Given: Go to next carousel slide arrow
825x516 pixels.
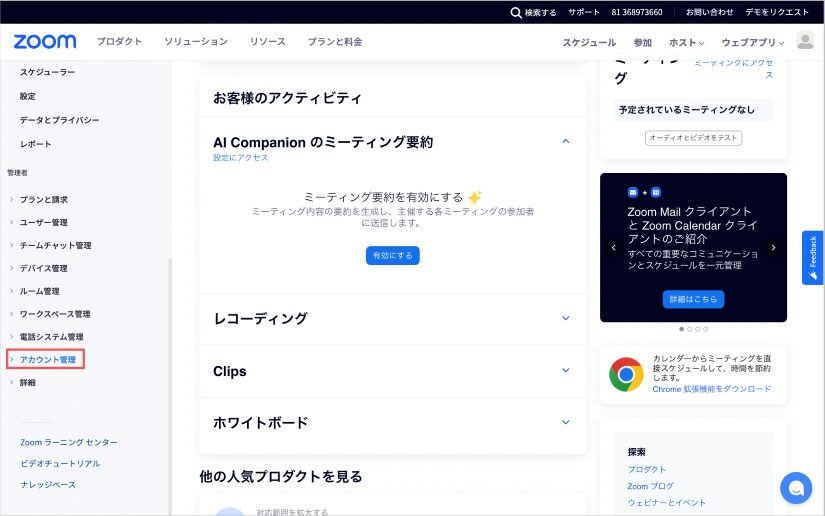Looking at the screenshot, I should (x=773, y=247).
